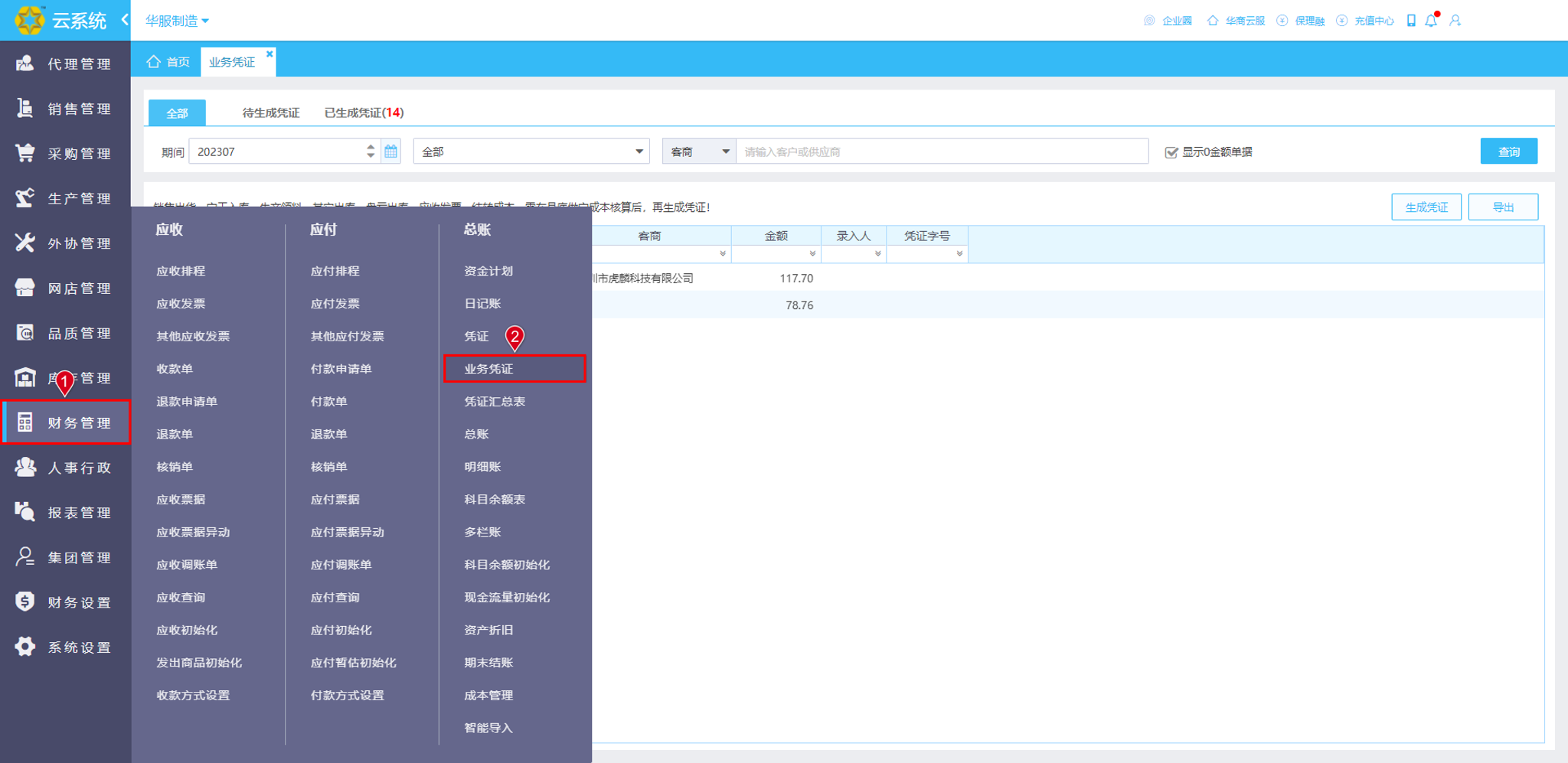Click the 生成凭证 button

pos(1426,207)
